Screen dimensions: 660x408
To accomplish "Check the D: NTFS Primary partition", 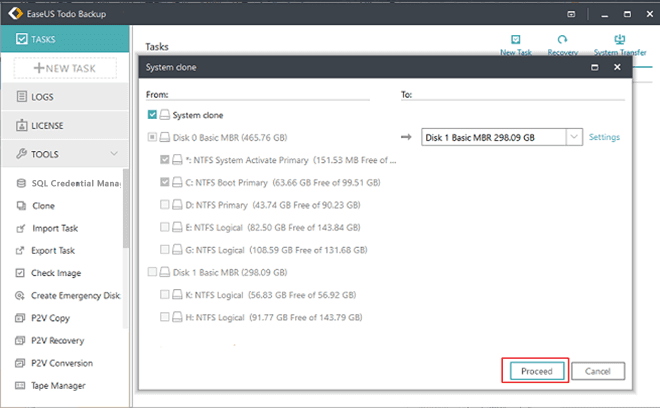I will (165, 205).
